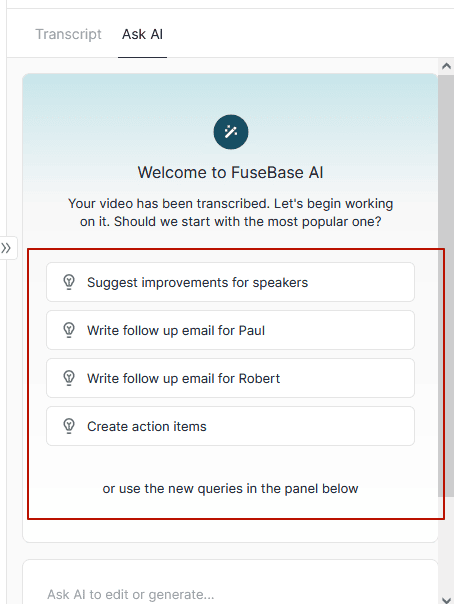Click the scrollbar up arrow
The height and width of the screenshot is (604, 454).
pos(446,66)
